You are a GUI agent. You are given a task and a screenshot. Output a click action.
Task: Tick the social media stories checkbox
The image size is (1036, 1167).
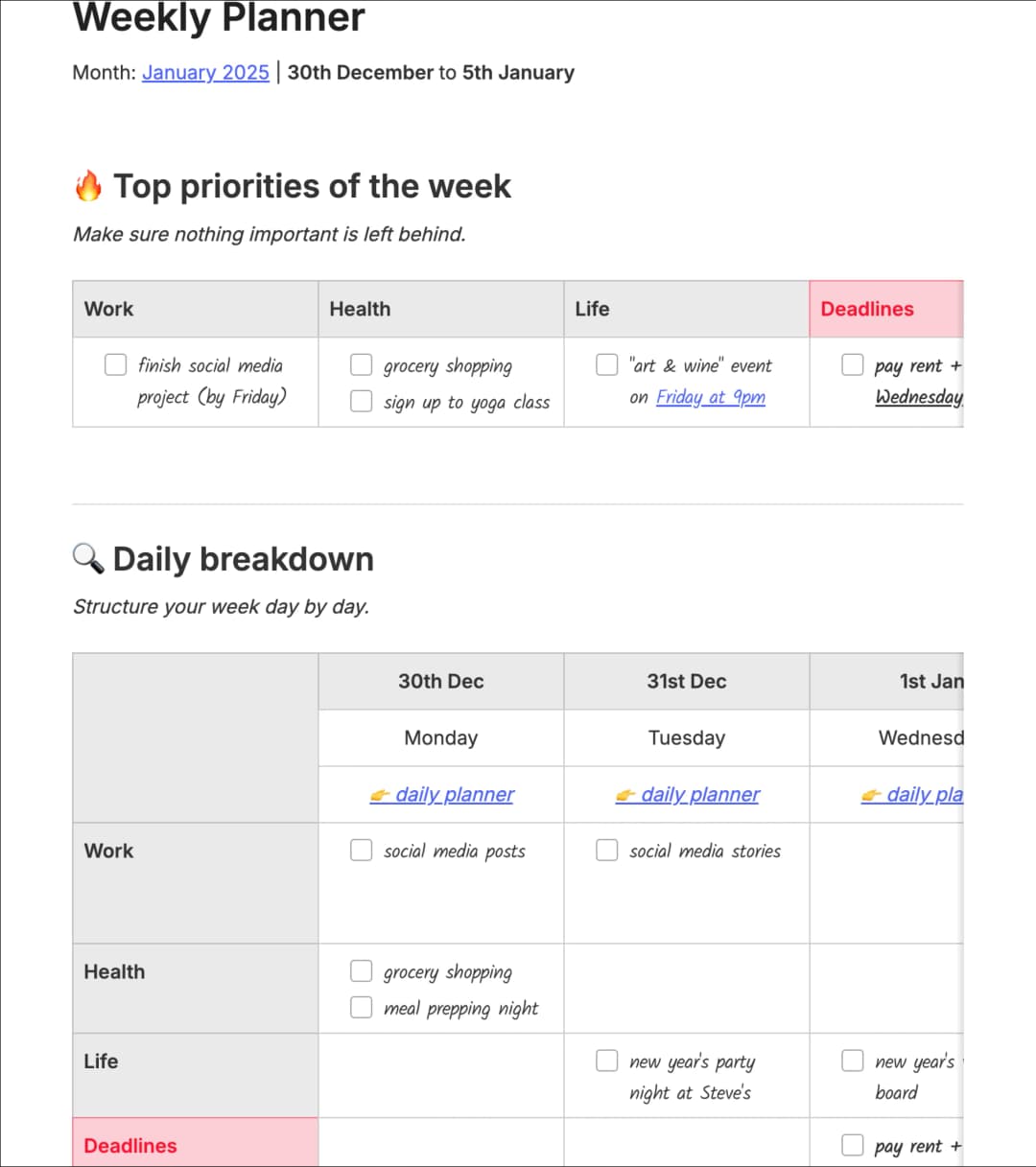(x=607, y=850)
